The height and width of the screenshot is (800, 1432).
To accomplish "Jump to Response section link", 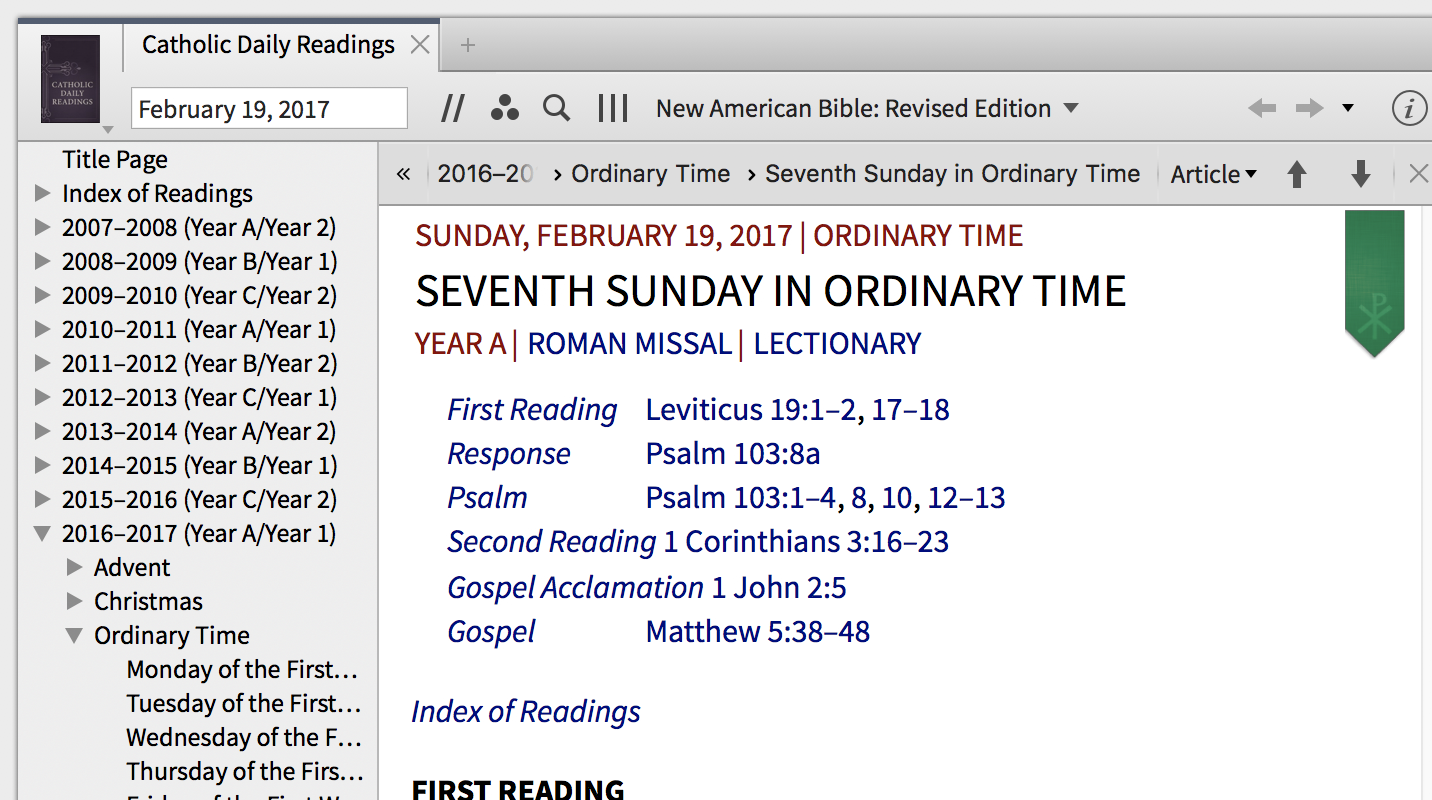I will pos(508,454).
